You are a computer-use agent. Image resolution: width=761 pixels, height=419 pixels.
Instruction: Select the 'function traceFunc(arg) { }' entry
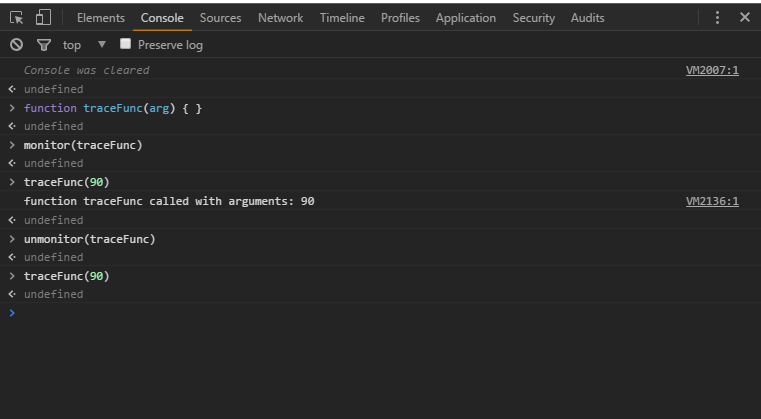[x=113, y=108]
